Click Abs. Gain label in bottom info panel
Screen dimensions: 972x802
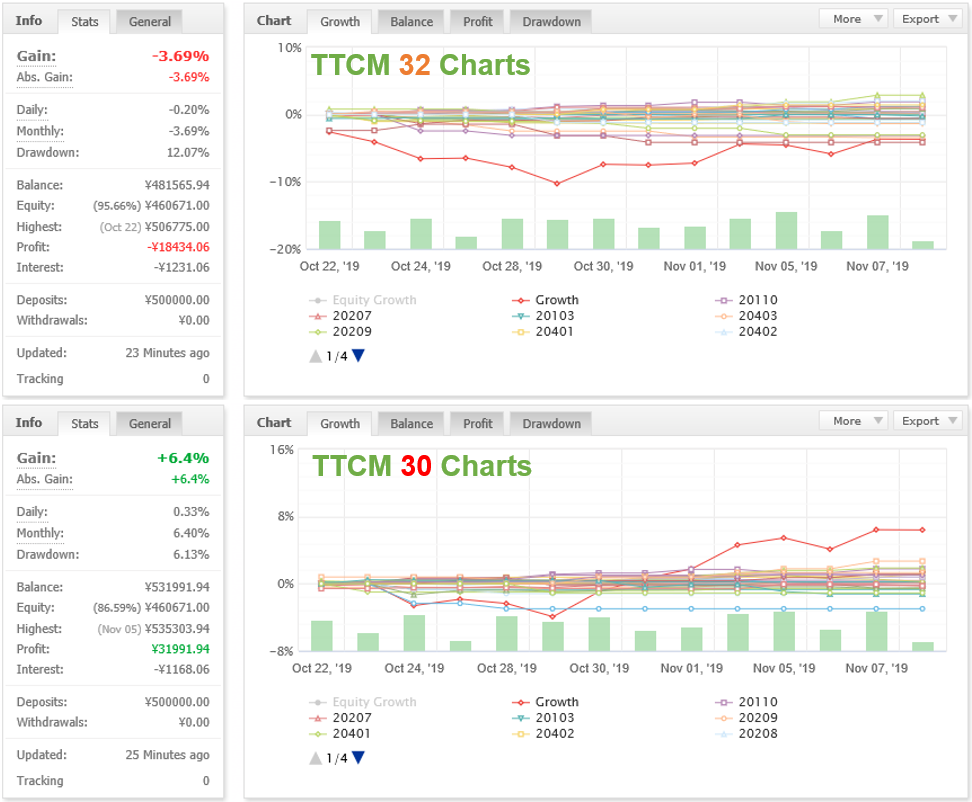[45, 479]
